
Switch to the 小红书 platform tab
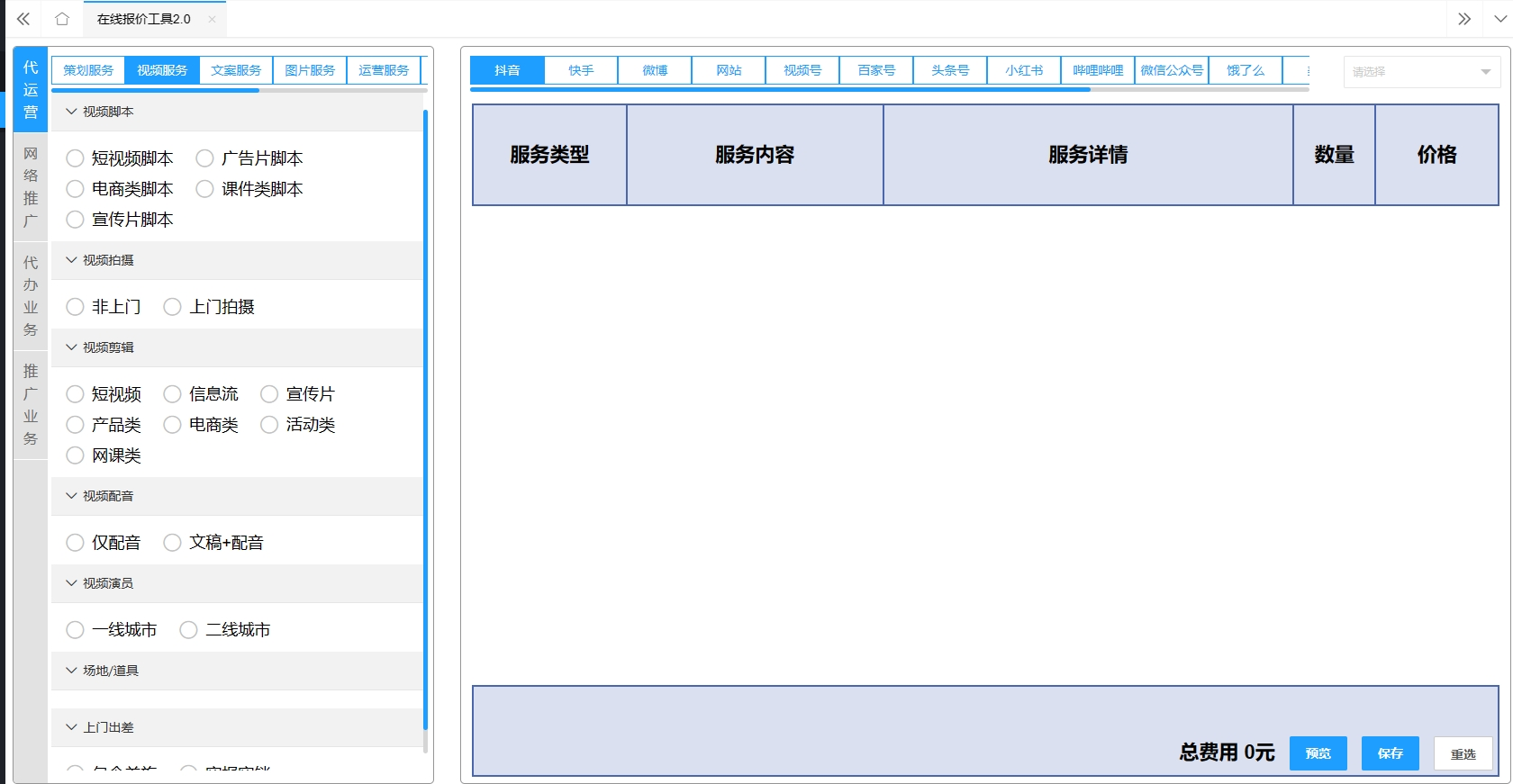(1024, 70)
